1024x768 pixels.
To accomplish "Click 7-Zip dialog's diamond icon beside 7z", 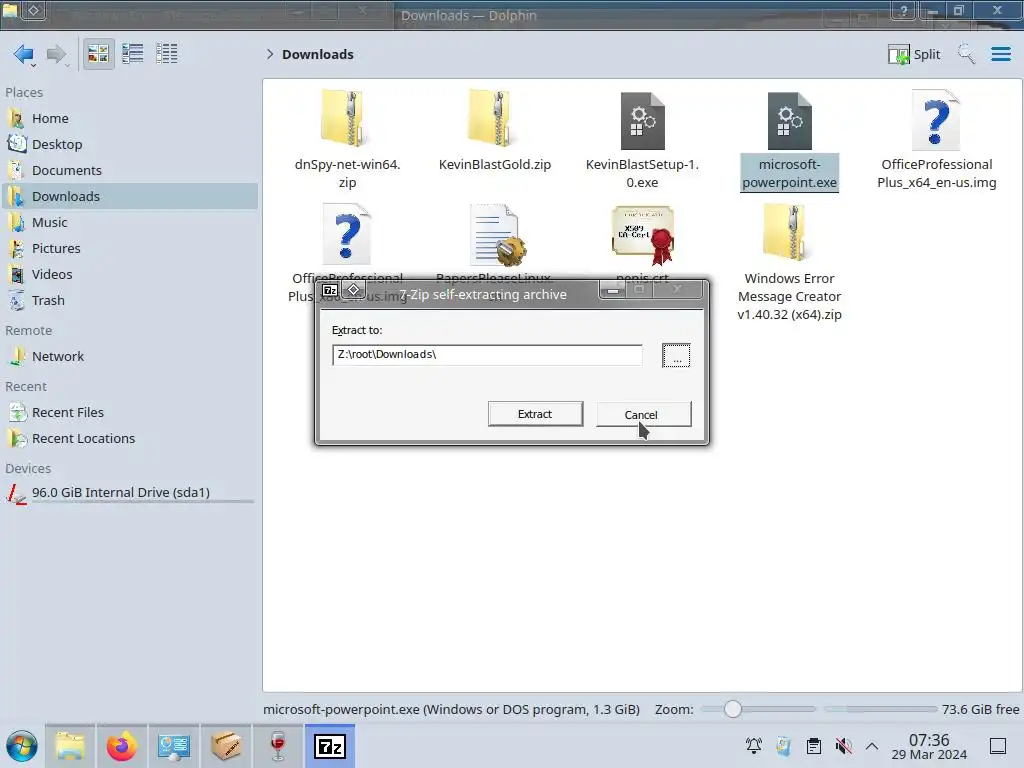I will click(353, 289).
